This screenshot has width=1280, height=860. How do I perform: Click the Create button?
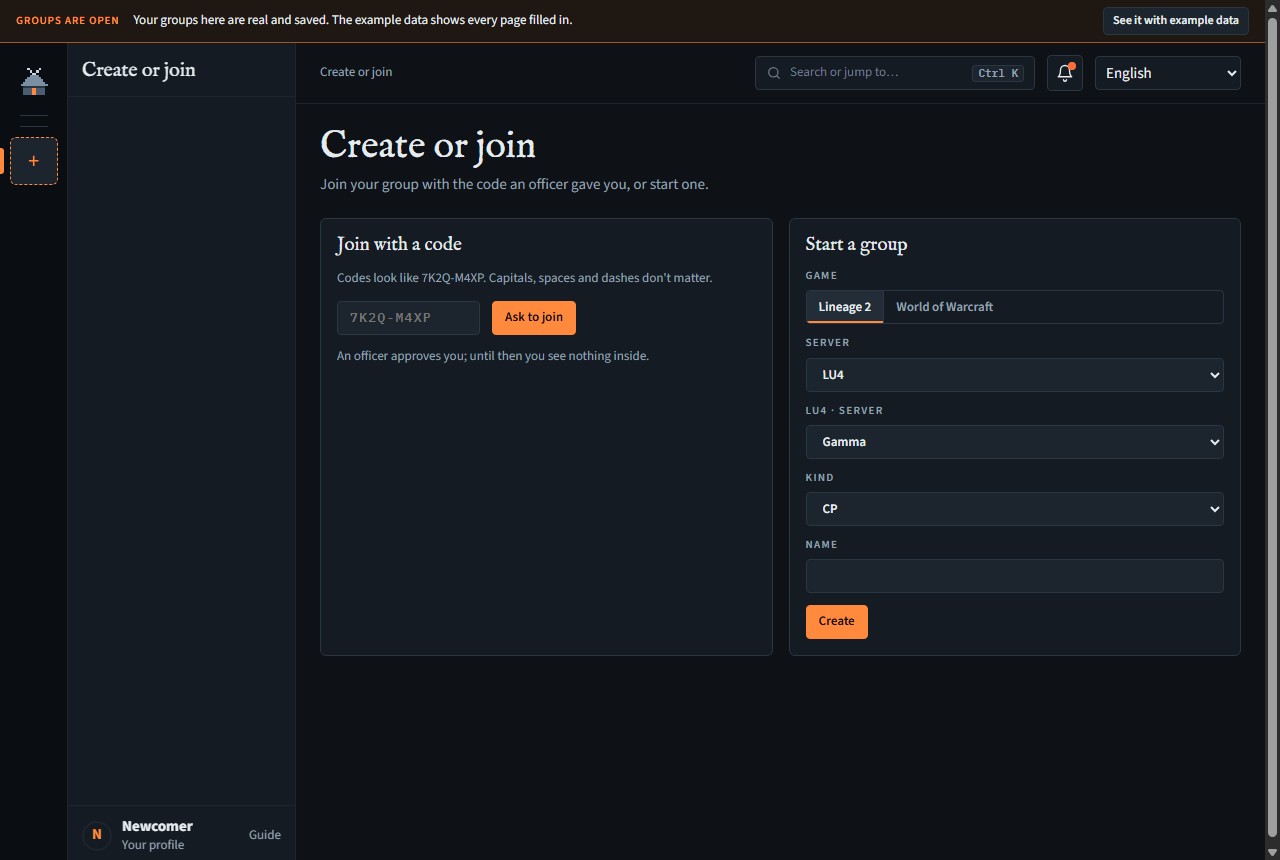837,622
